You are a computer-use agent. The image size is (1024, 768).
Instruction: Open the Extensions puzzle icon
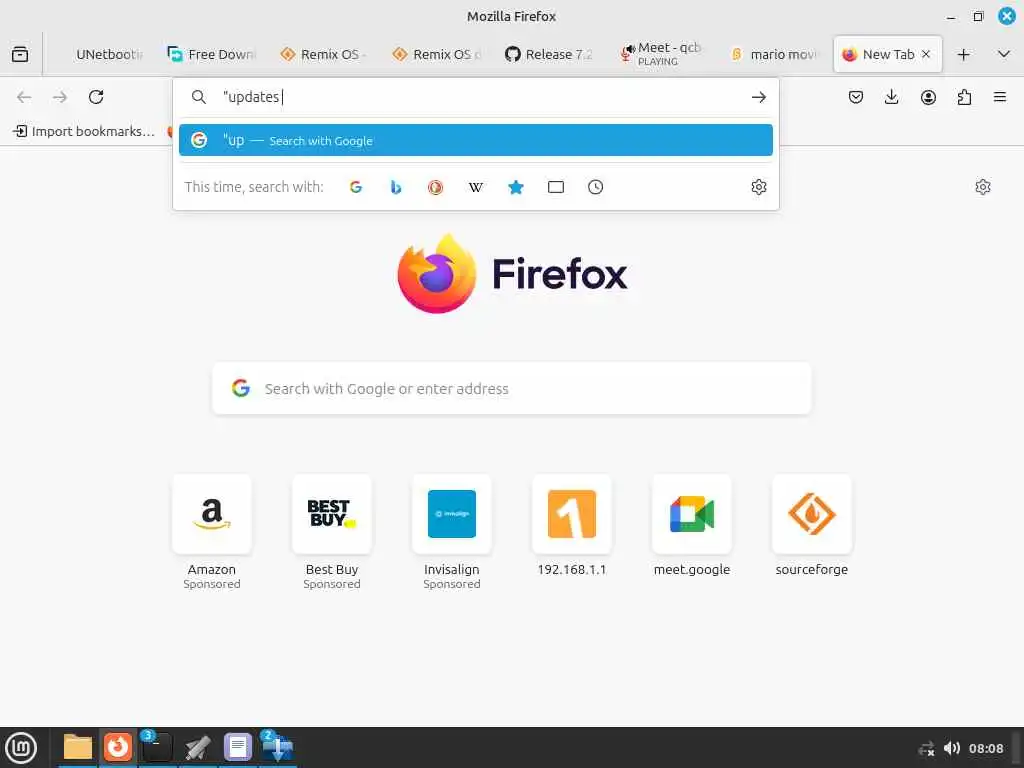(964, 97)
